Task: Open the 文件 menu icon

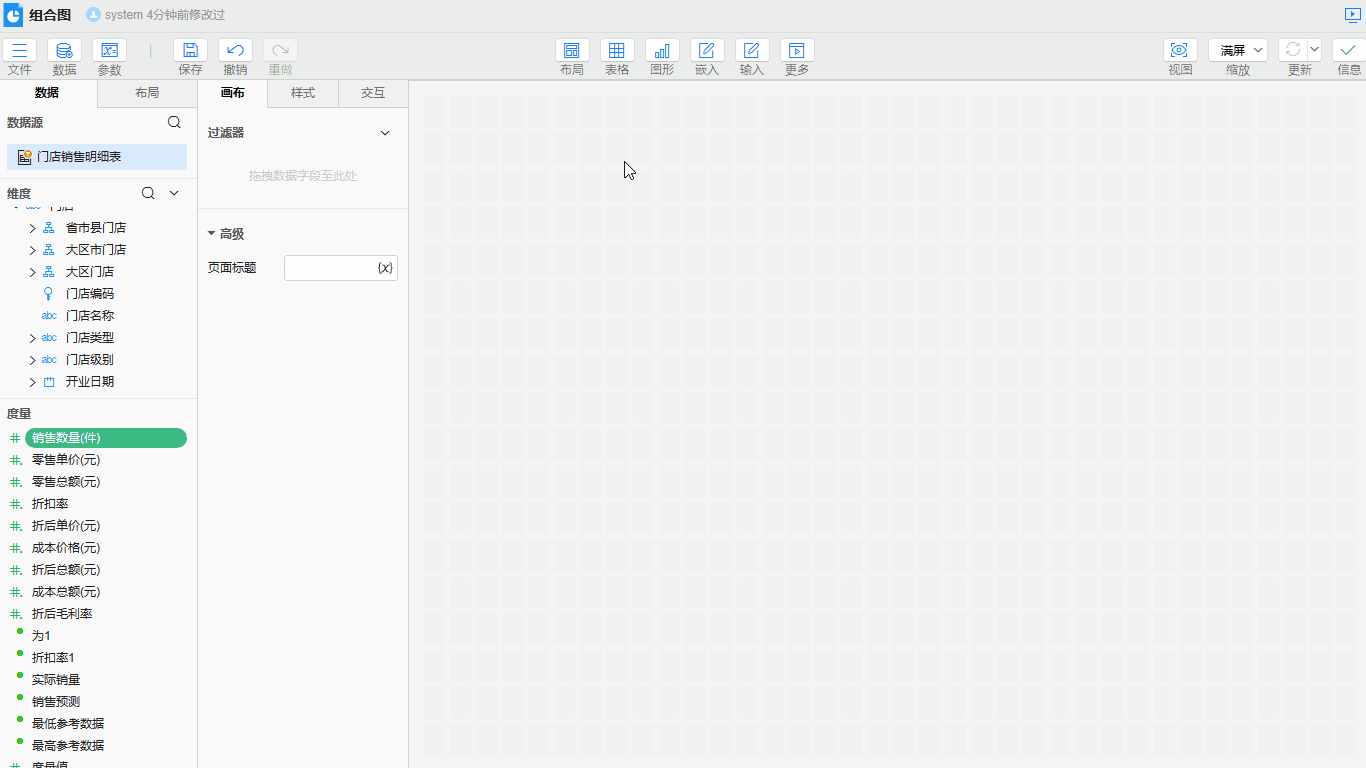Action: click(x=20, y=50)
